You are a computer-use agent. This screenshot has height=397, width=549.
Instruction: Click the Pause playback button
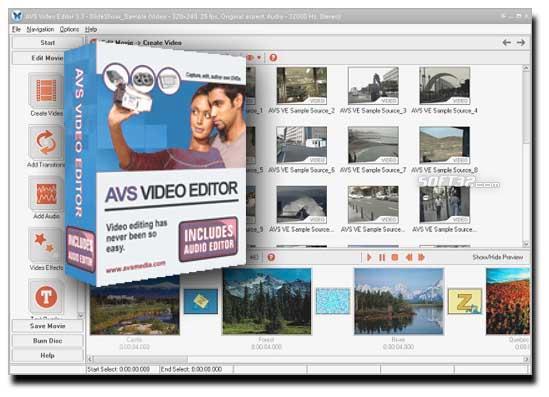[382, 258]
